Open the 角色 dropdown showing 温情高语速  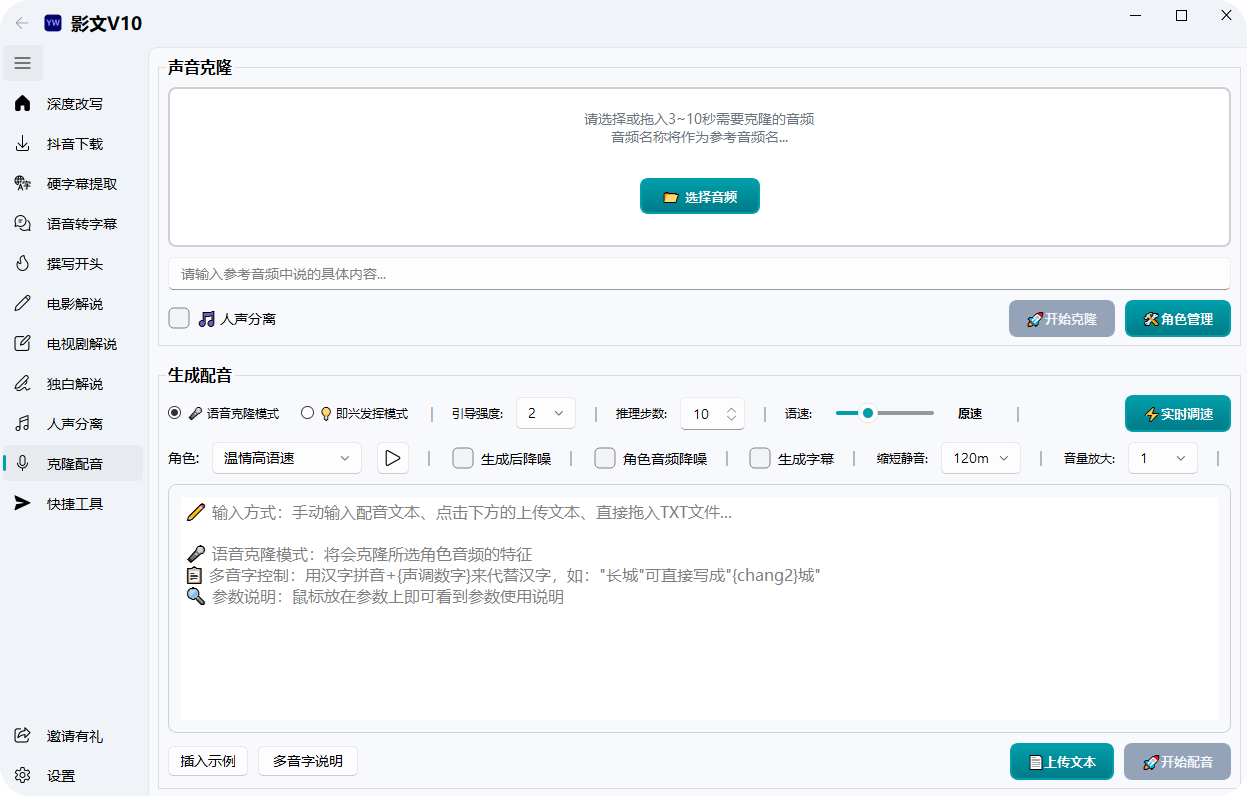pyautogui.click(x=286, y=458)
